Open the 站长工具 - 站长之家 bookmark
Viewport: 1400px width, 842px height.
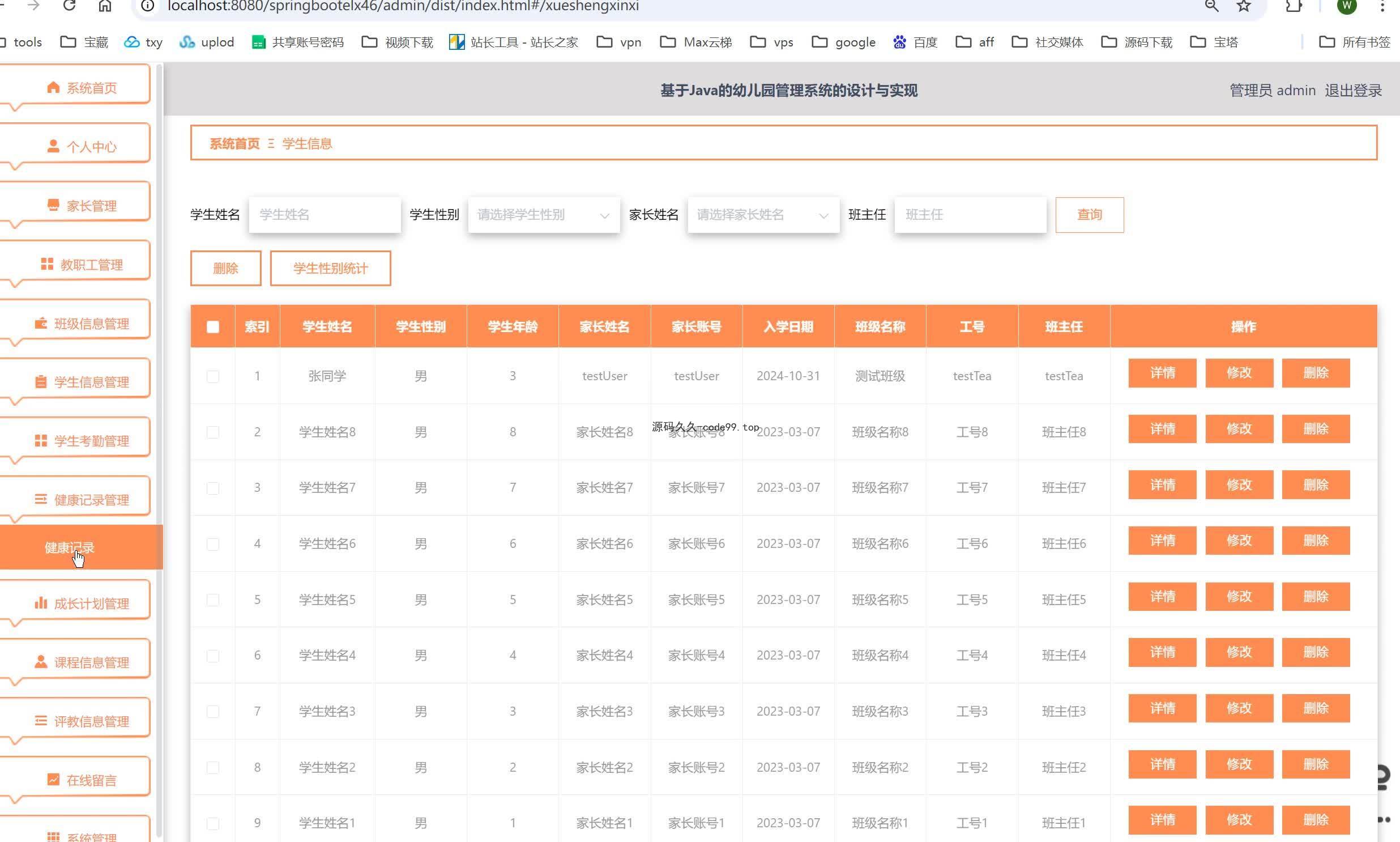[x=514, y=42]
